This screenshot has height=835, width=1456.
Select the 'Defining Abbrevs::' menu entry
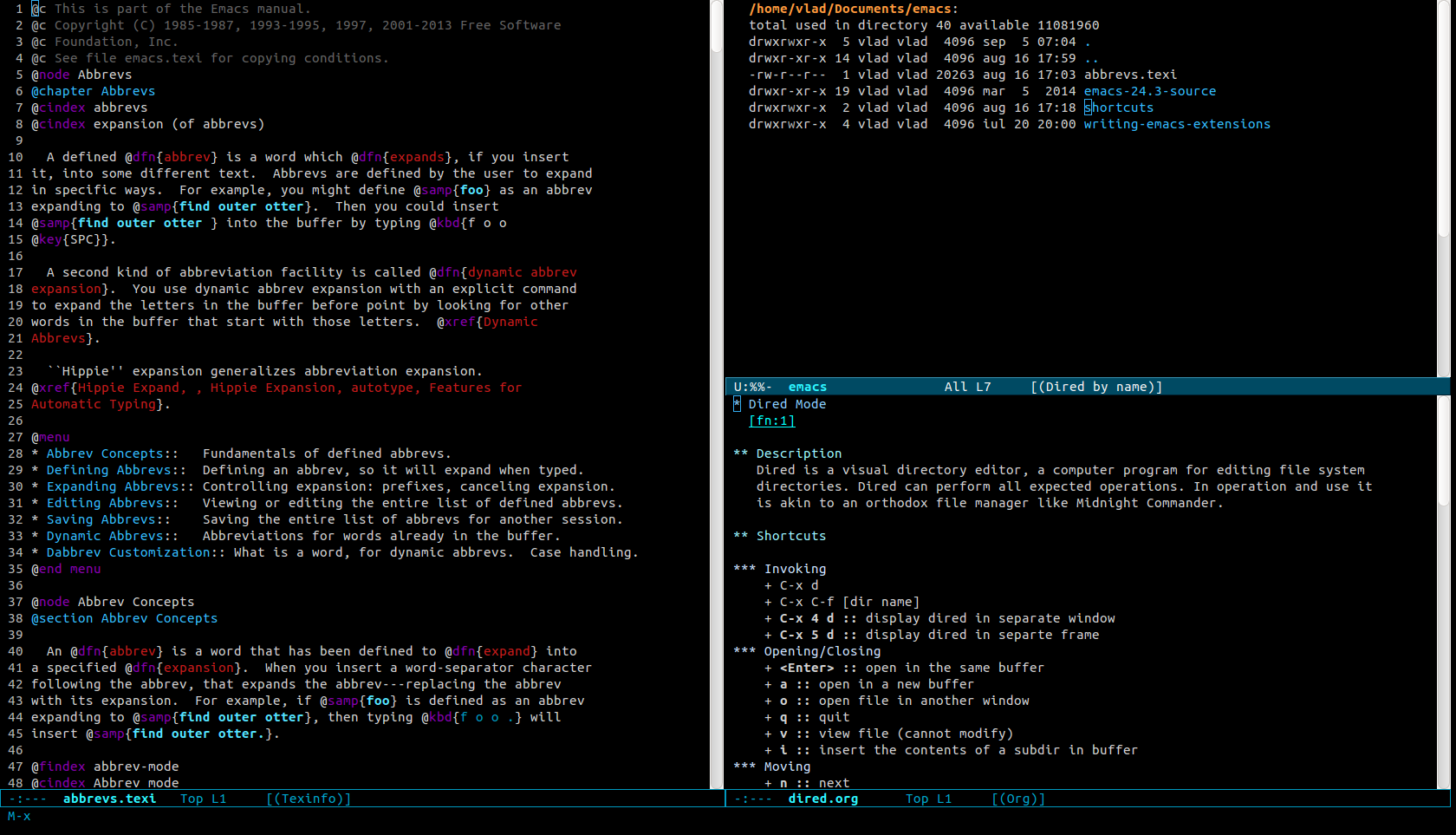[x=116, y=470]
